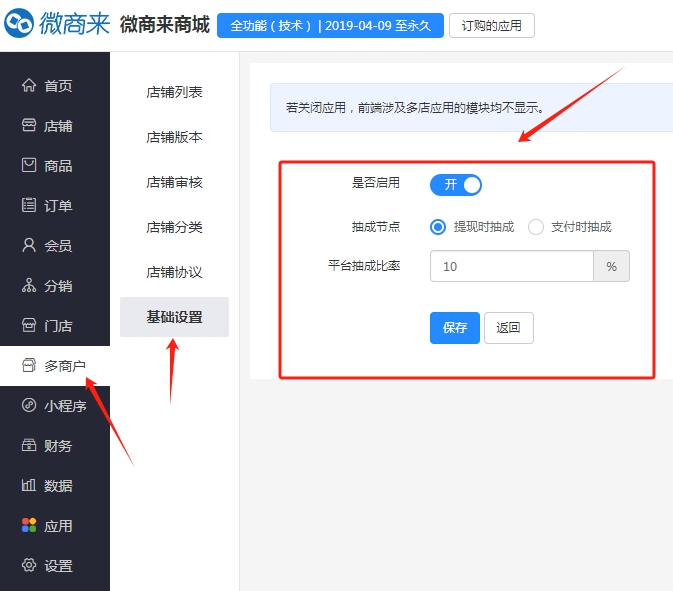Click the 订单 list icon in sidebar
The image size is (673, 591).
coord(29,206)
